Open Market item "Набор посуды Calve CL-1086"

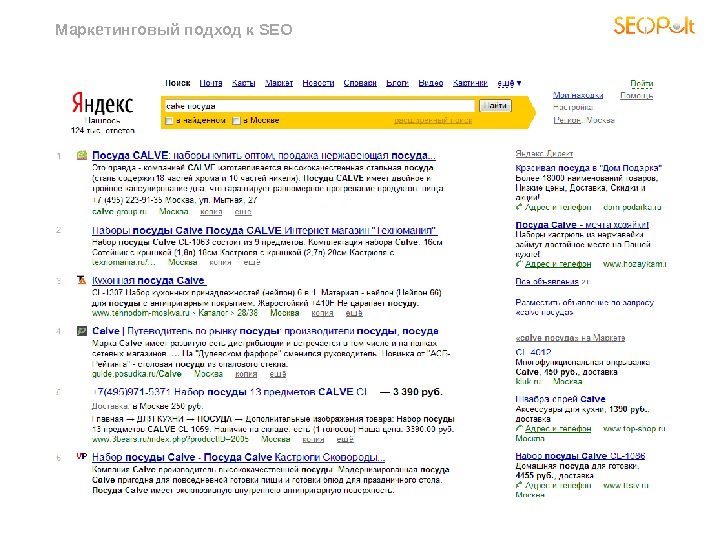(580, 456)
